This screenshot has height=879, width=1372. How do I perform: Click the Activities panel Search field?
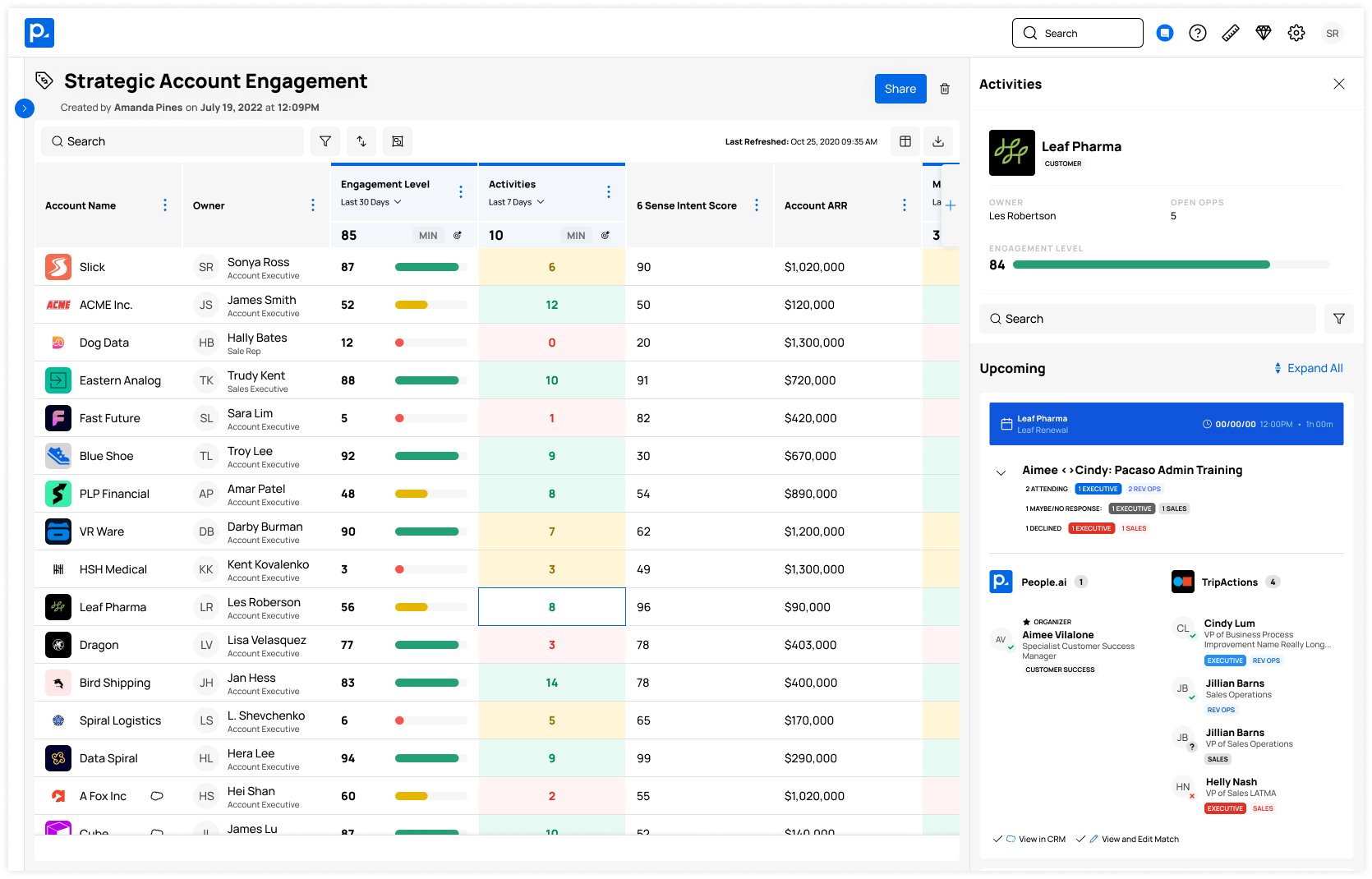[1148, 319]
